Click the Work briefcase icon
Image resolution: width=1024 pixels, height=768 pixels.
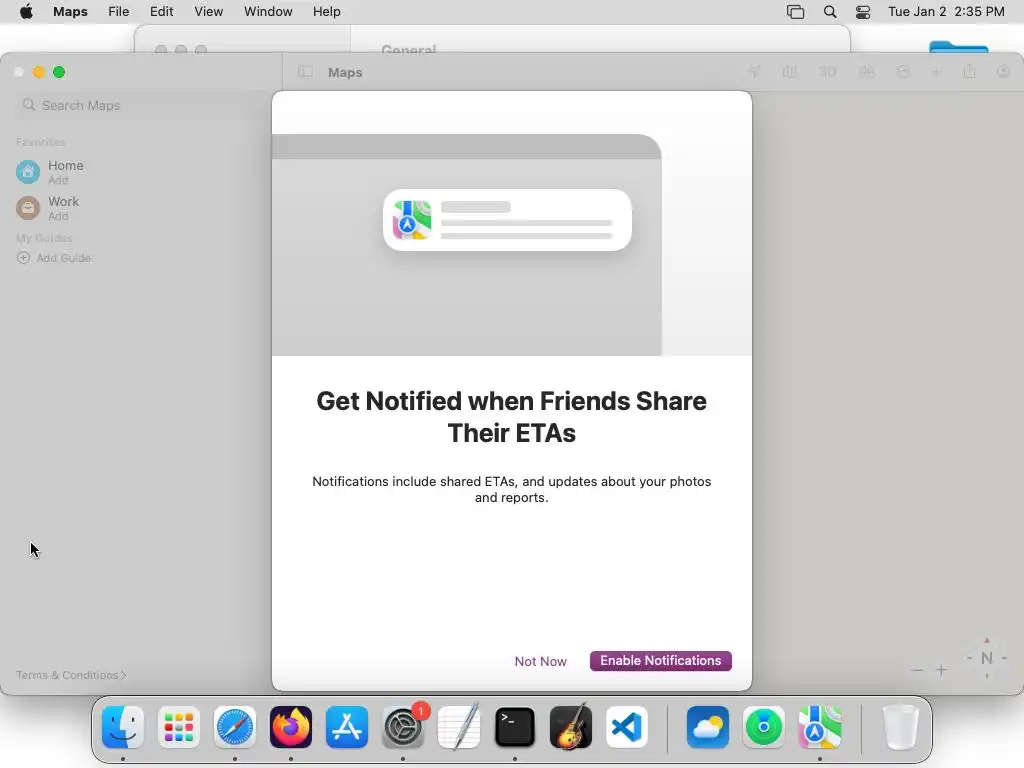coord(28,208)
